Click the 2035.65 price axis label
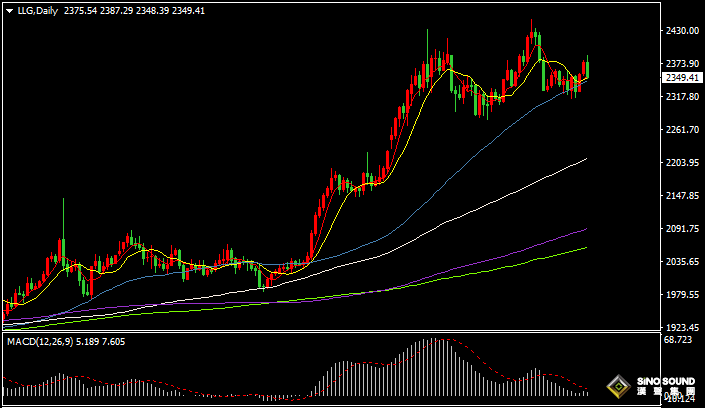 (x=681, y=262)
